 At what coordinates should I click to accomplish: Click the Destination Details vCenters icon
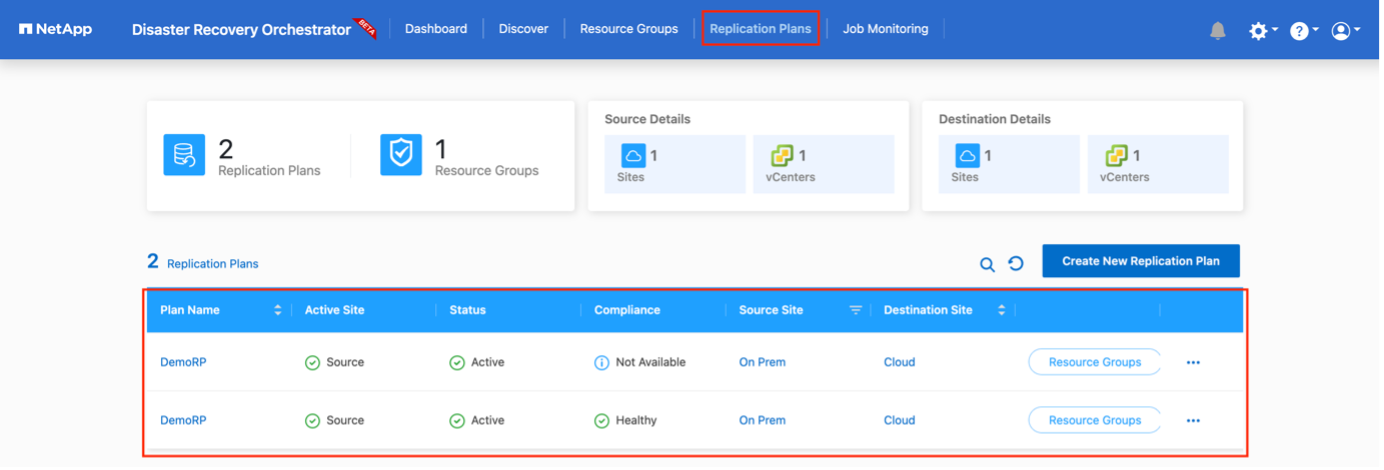[x=1116, y=155]
